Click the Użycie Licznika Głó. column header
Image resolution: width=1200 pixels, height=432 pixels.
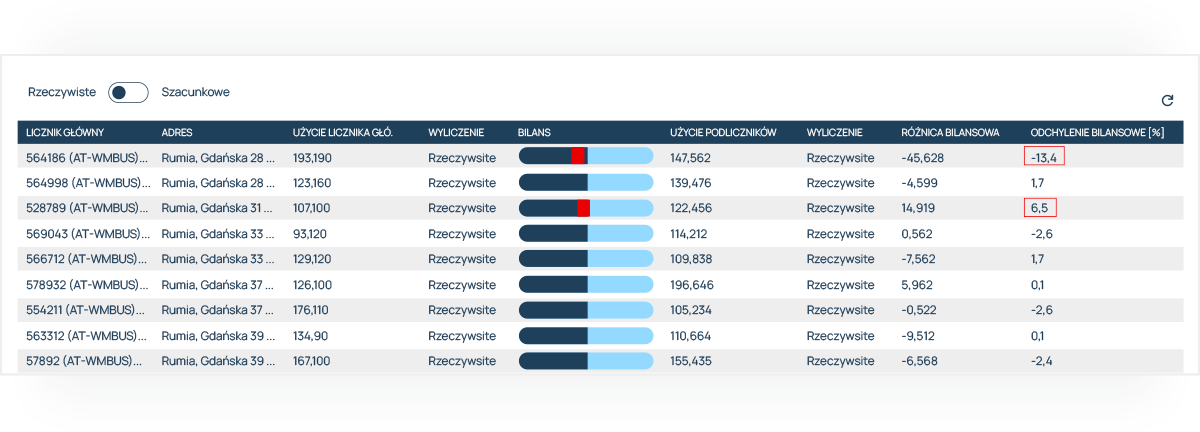[341, 132]
